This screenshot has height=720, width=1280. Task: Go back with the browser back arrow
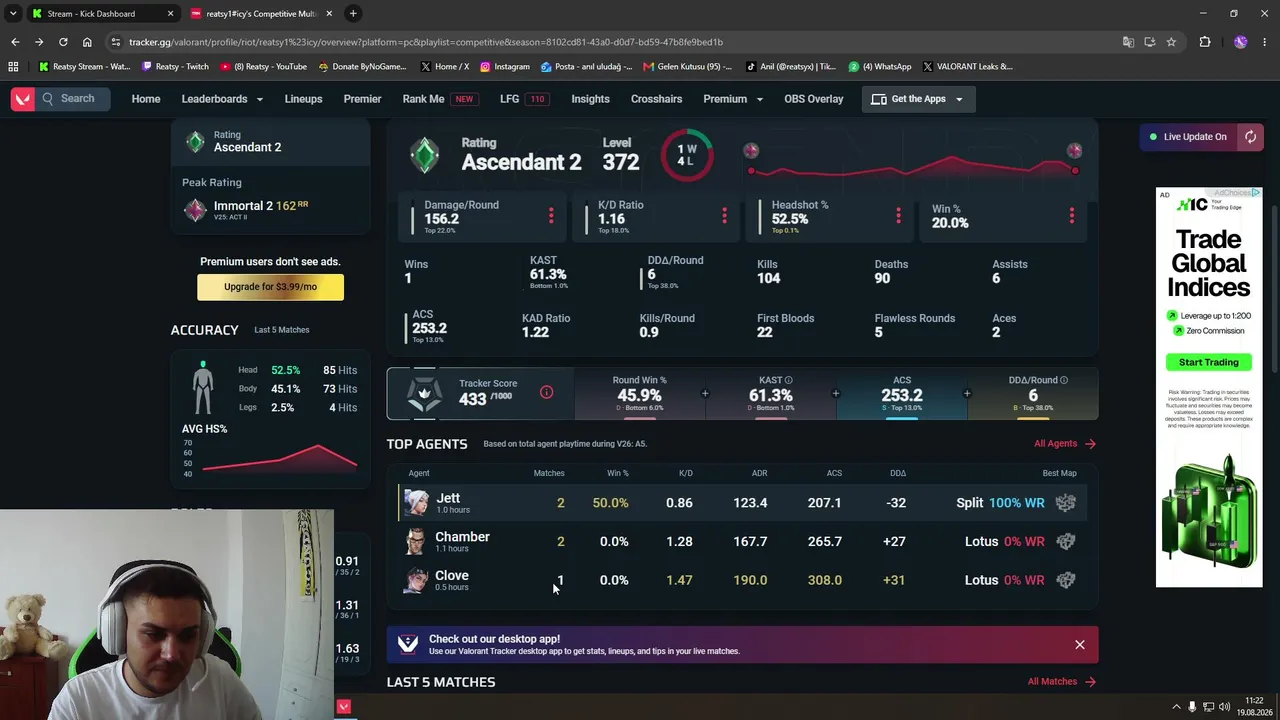click(15, 42)
